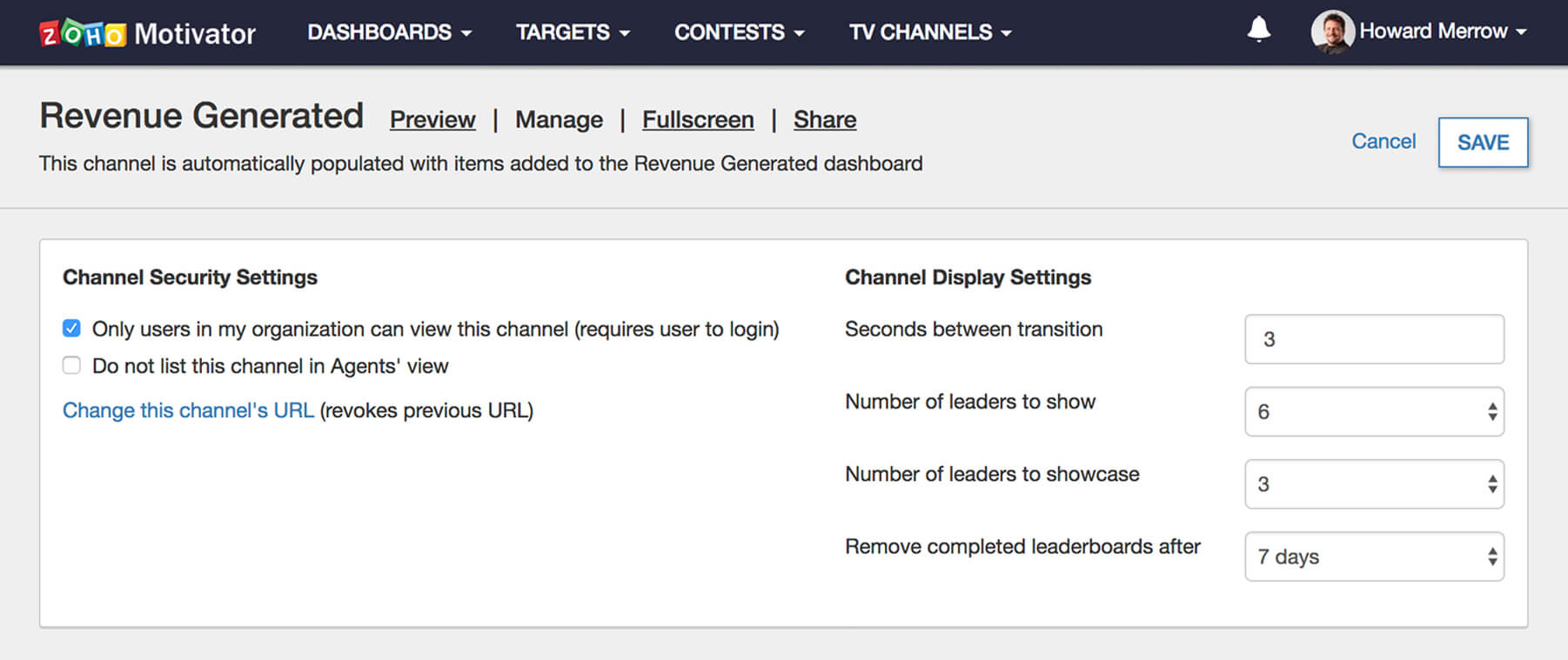The image size is (1568, 660).
Task: Uncheck the organization-only viewing checkbox
Action: point(71,328)
